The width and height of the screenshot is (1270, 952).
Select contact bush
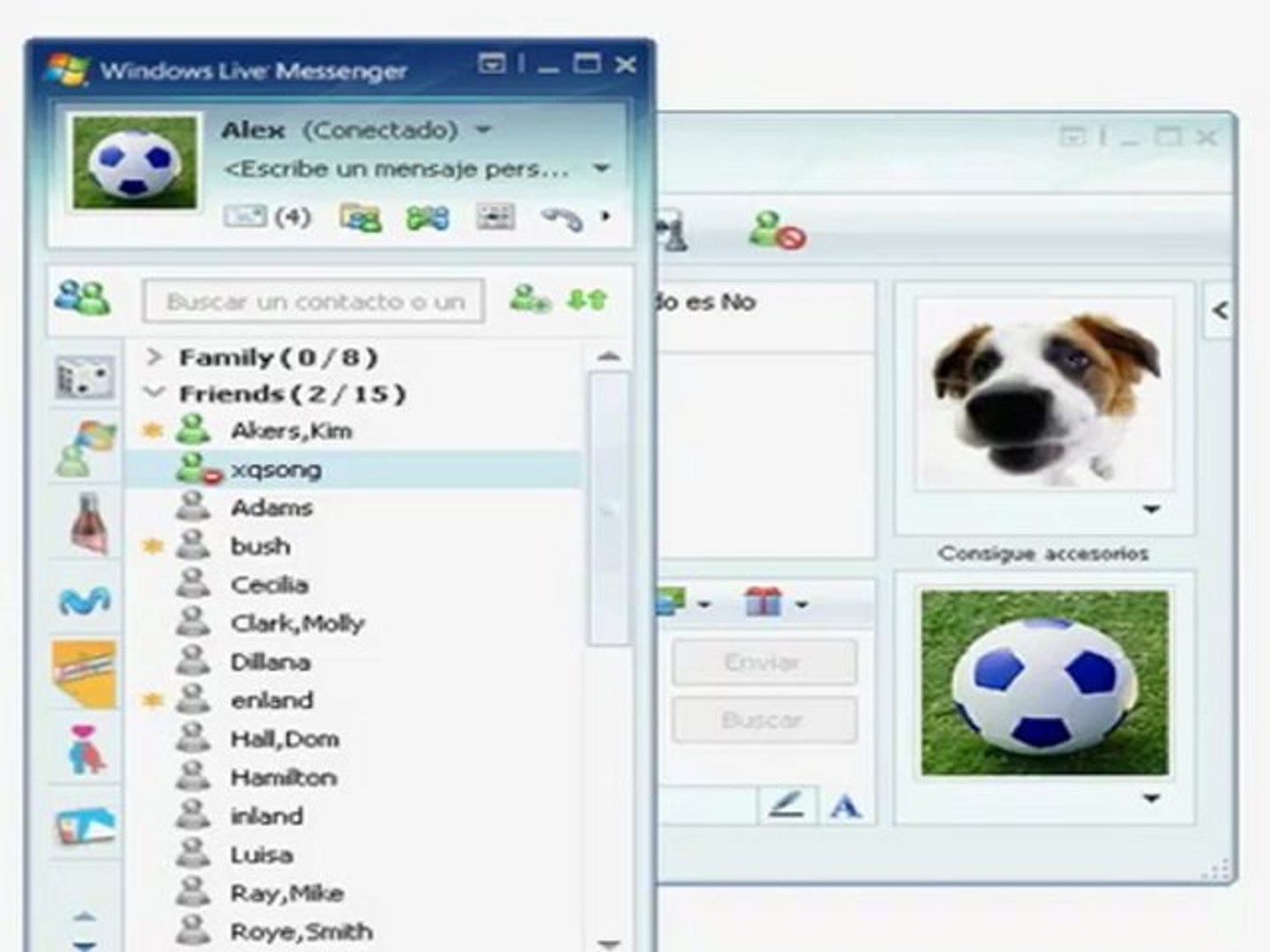[x=260, y=547]
